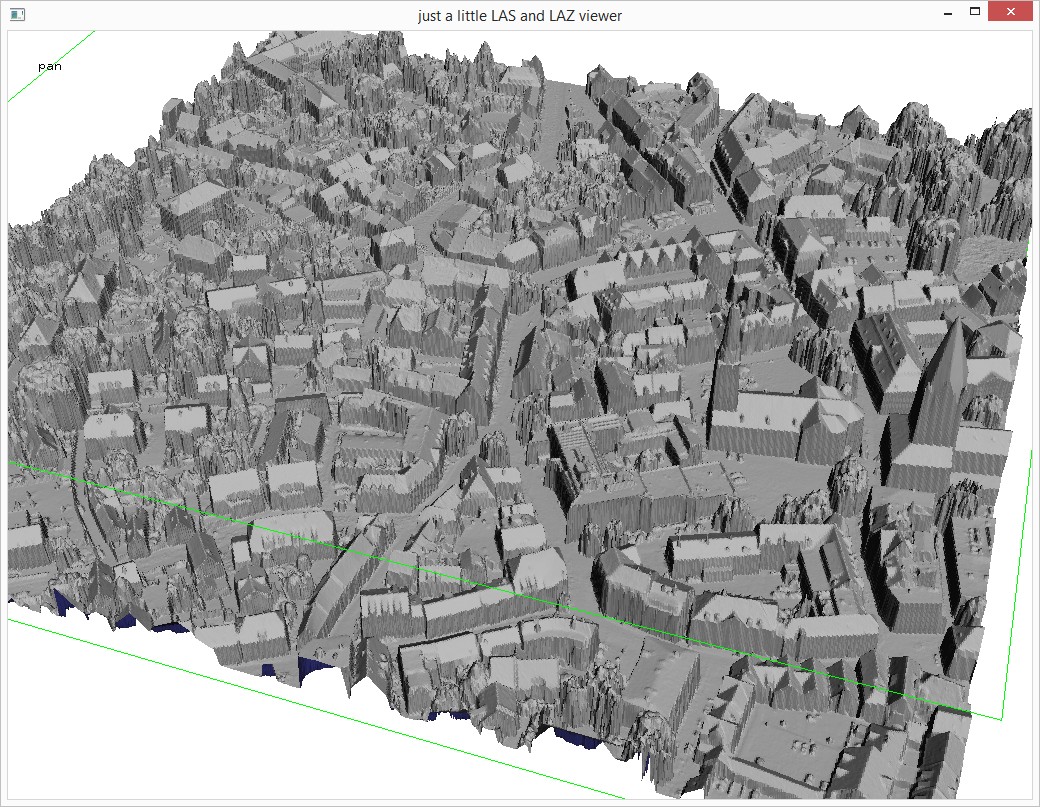1040x807 pixels.
Task: Maximize the LAS and LAZ viewer window
Action: click(975, 12)
